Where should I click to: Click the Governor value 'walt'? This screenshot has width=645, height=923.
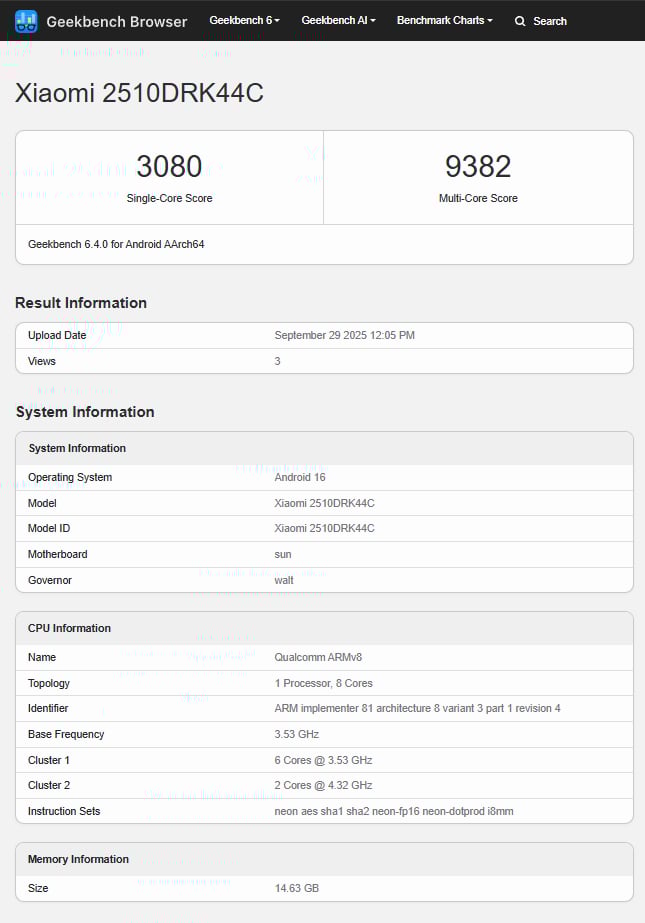click(284, 580)
